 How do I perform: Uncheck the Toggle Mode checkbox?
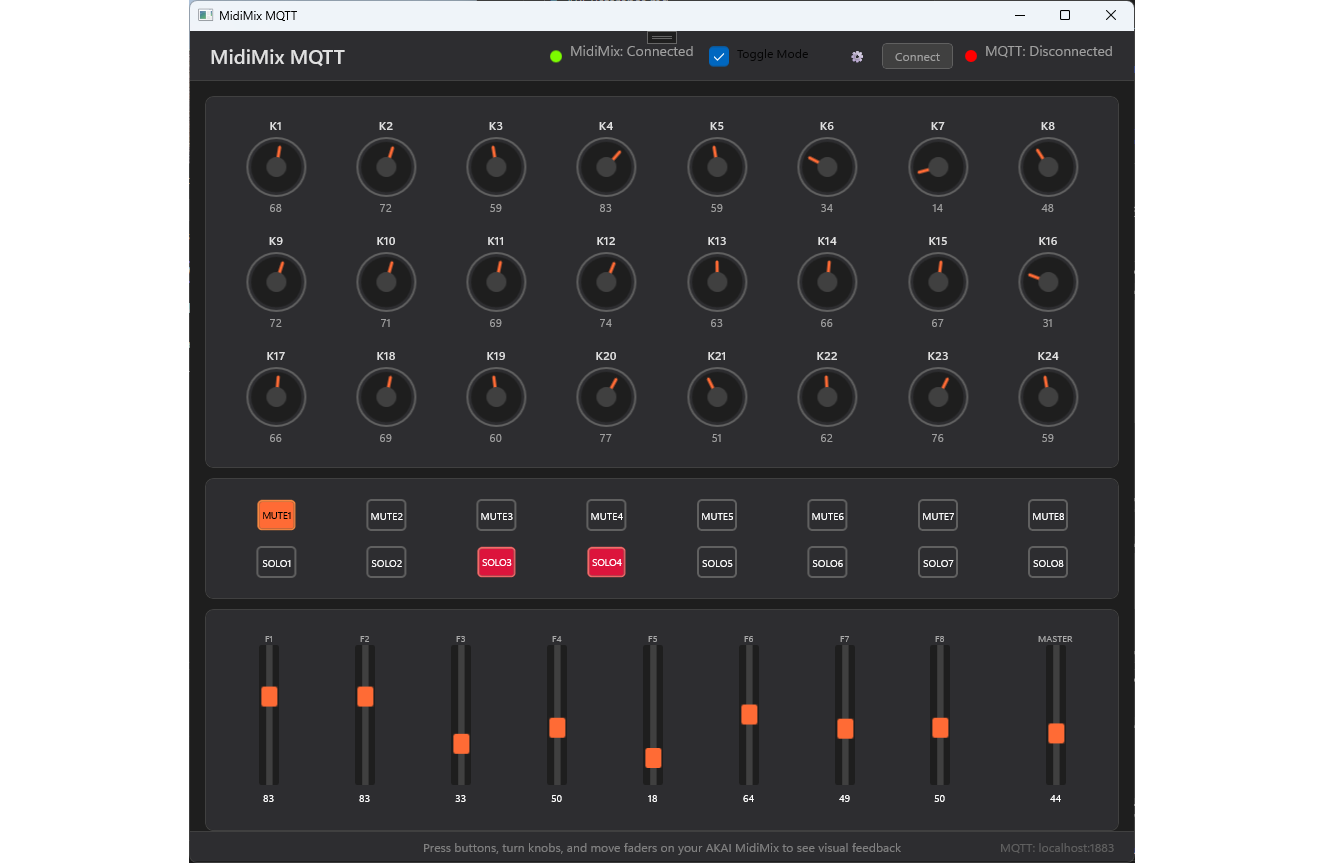coord(719,56)
